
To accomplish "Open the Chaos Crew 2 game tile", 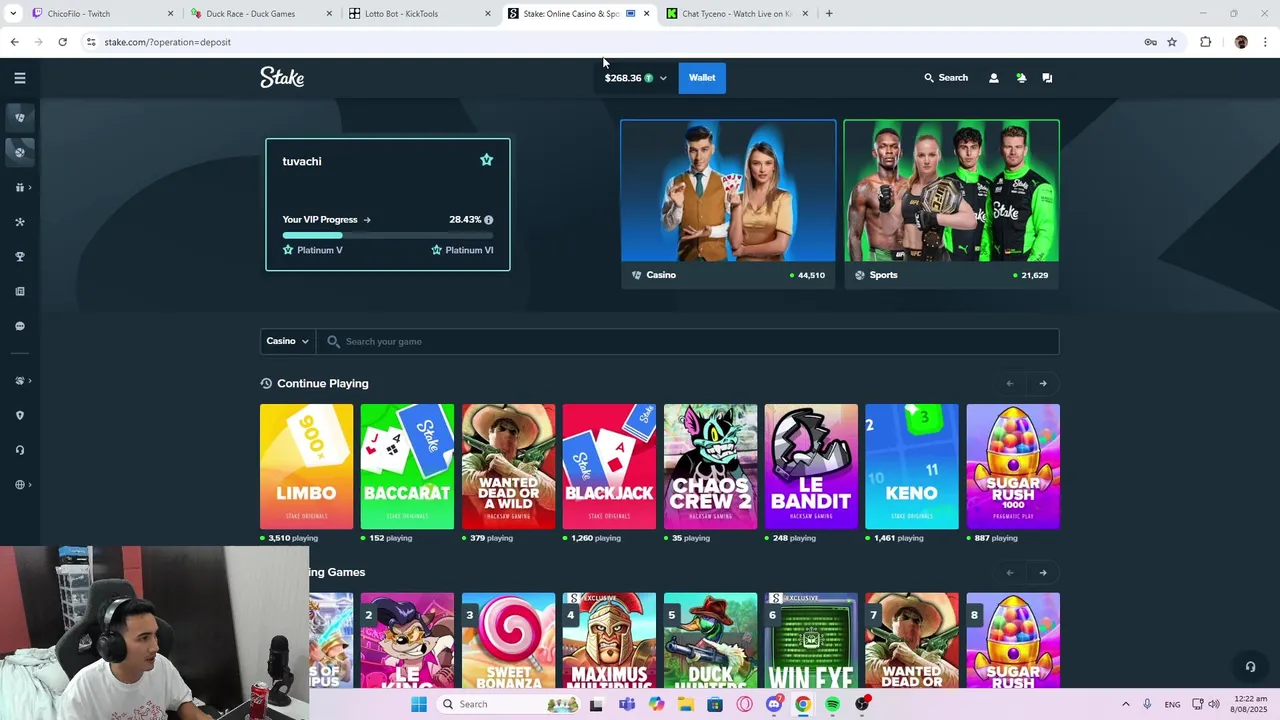I will point(710,466).
